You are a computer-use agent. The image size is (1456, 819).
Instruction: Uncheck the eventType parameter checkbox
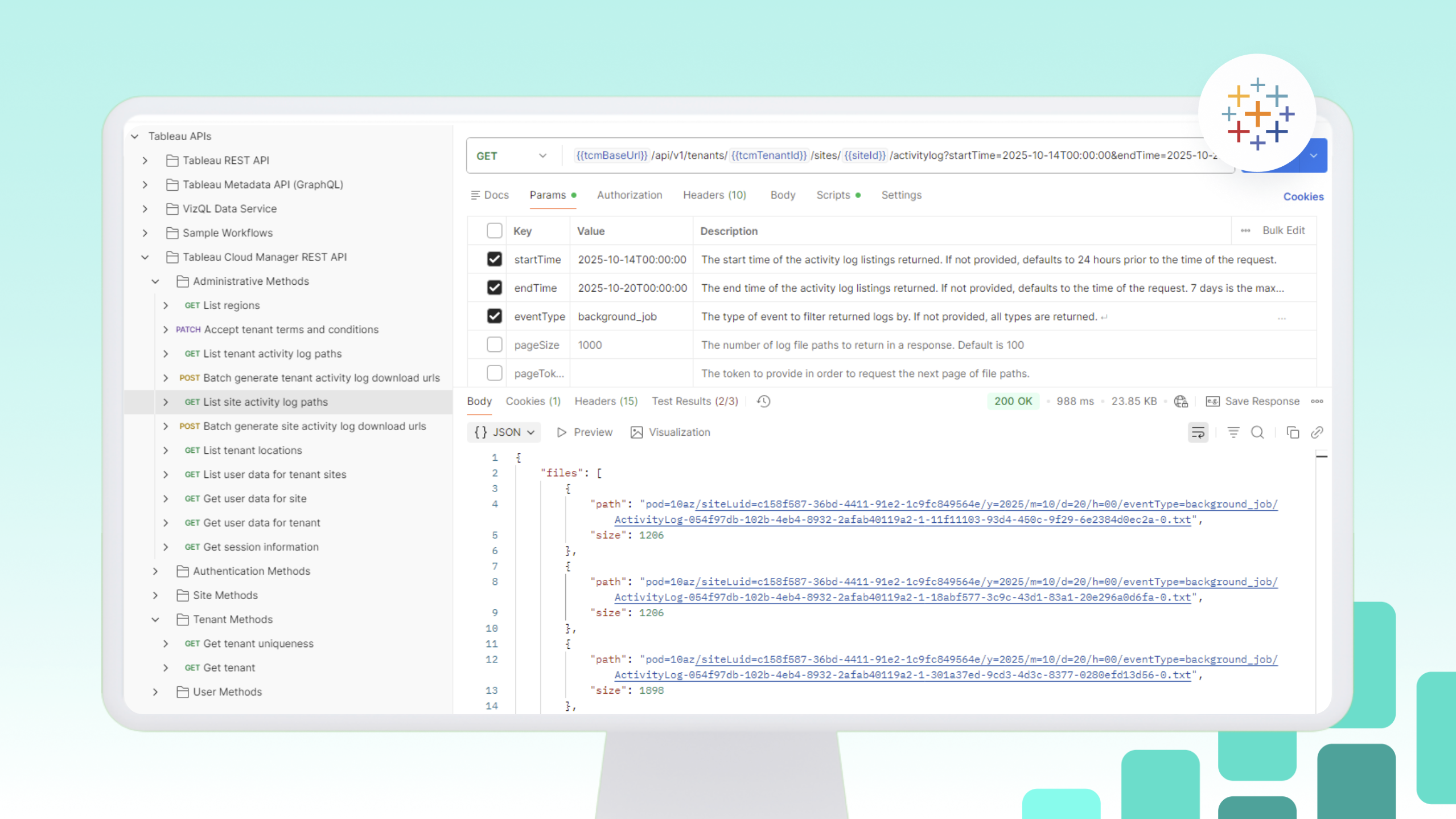pyautogui.click(x=494, y=316)
